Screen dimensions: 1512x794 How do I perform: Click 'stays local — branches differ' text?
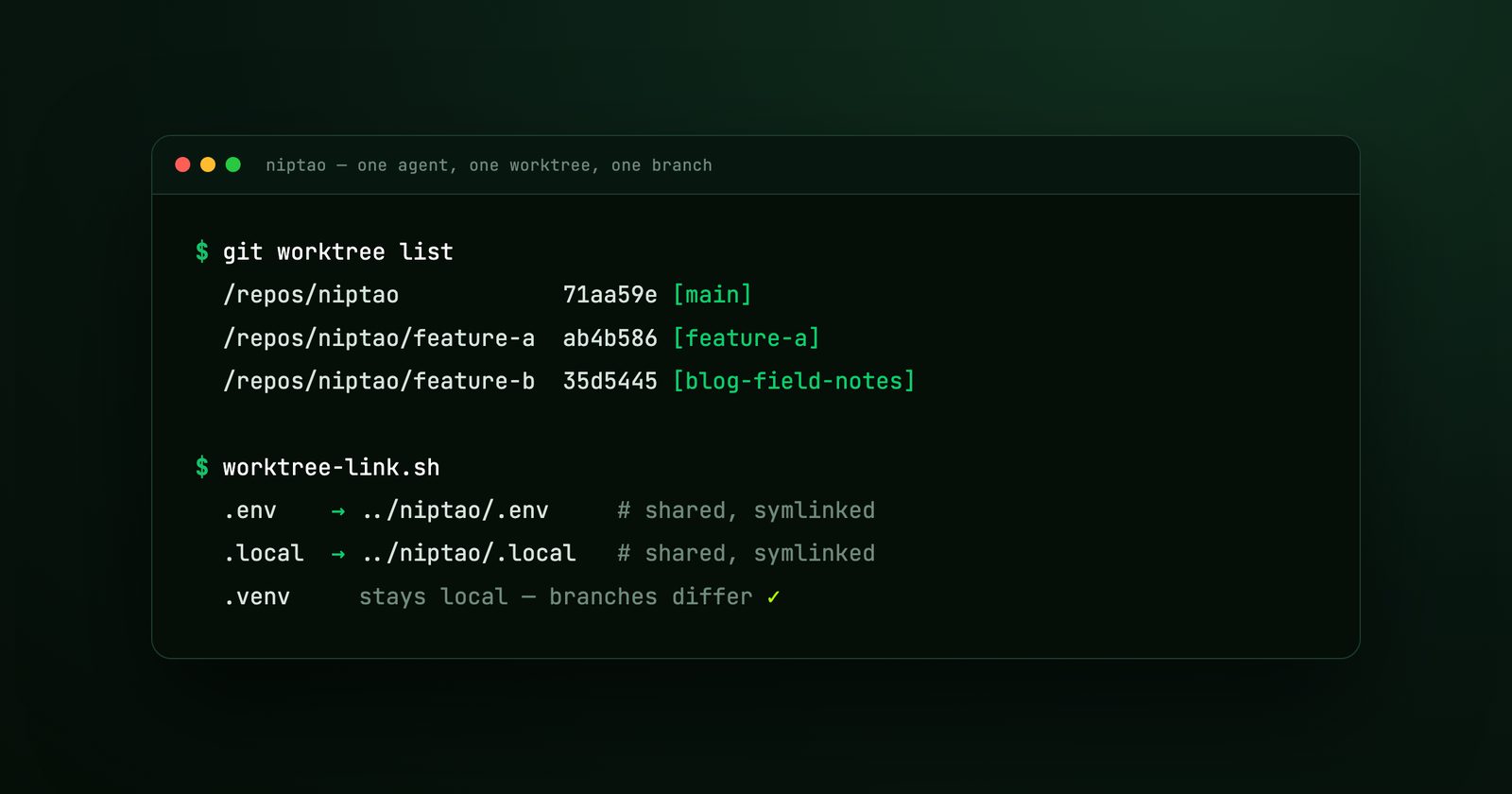[x=556, y=597]
